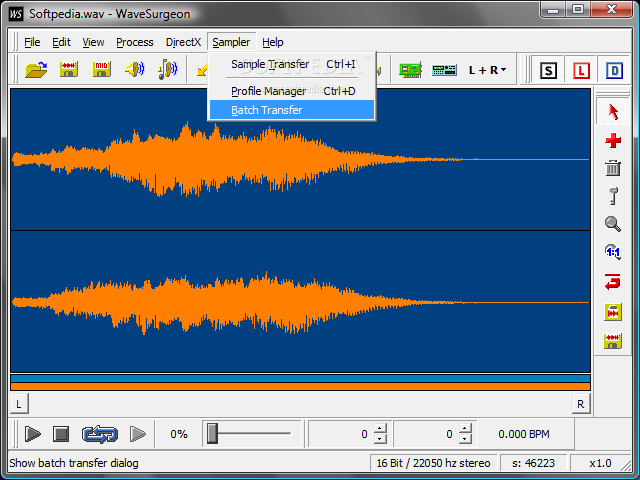
Task: Click the WS application icon in title bar
Action: 16,14
